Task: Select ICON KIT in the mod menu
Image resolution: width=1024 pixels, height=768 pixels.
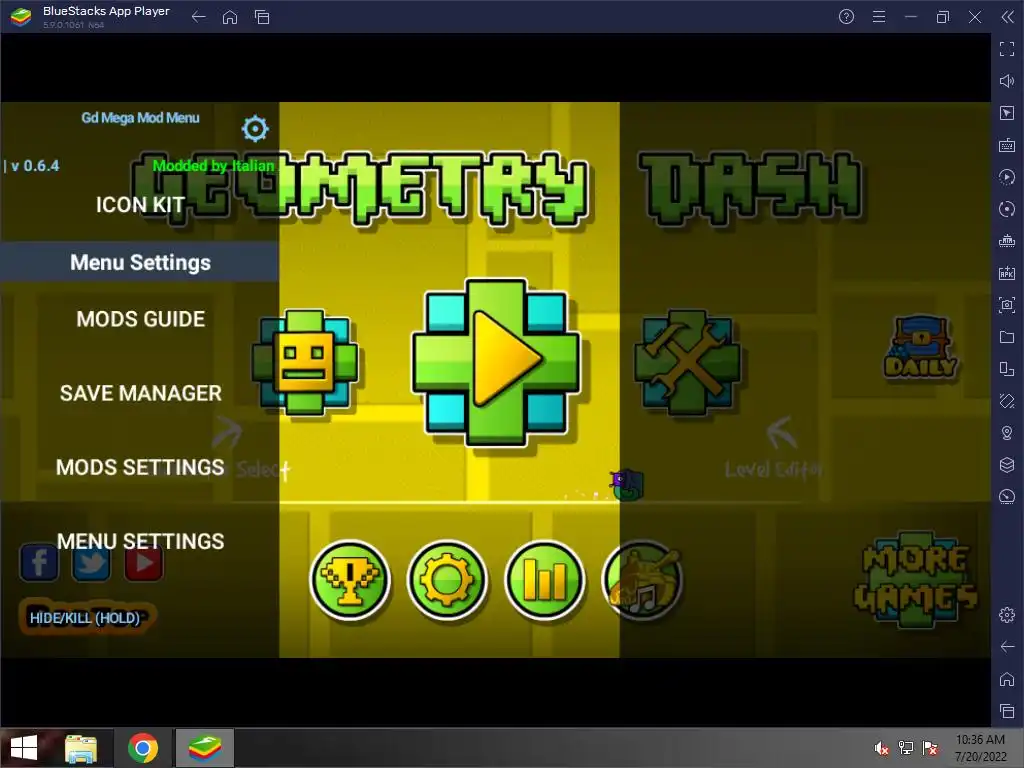Action: (x=140, y=205)
